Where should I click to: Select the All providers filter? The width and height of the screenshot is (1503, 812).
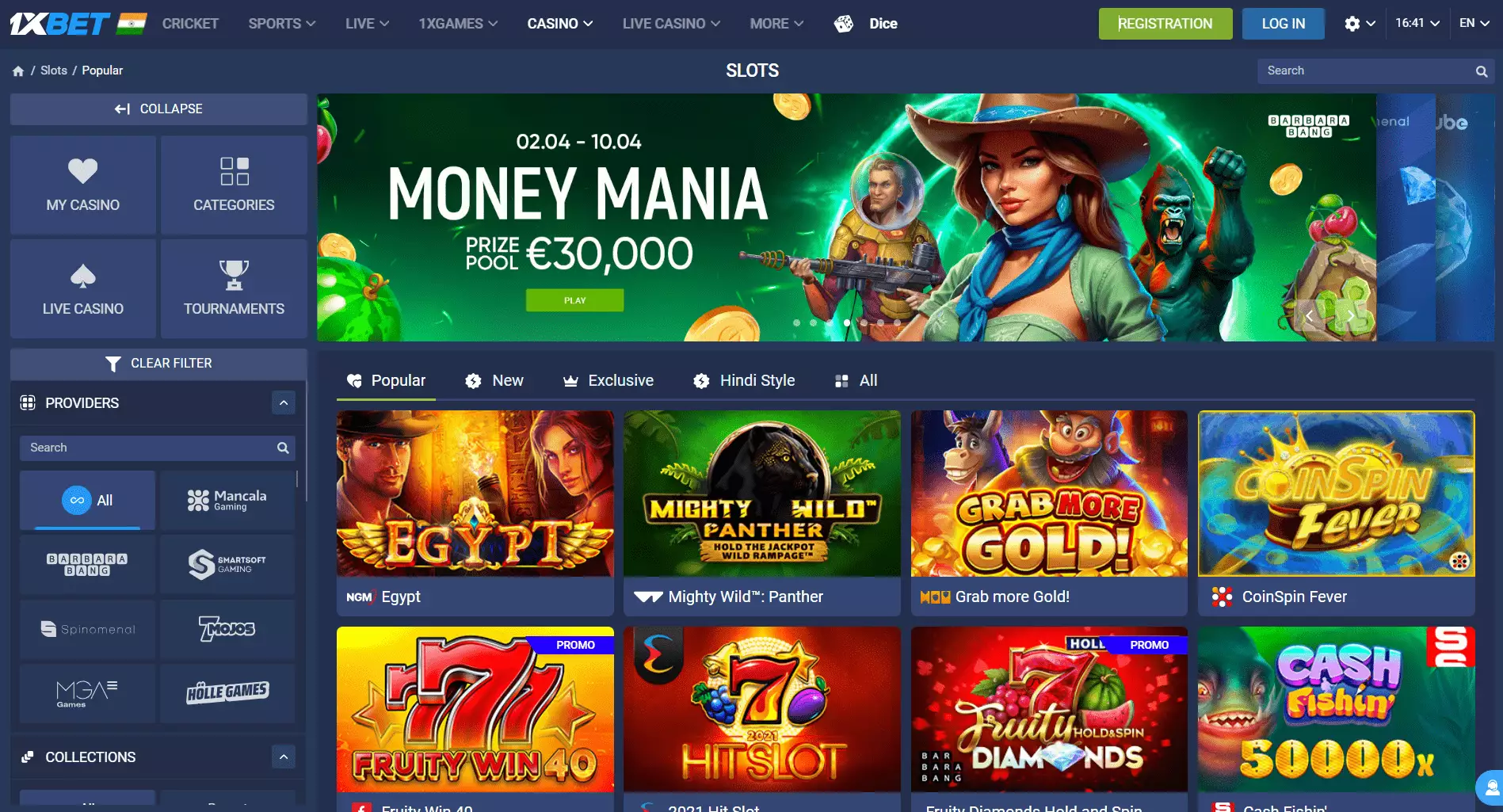(x=87, y=500)
